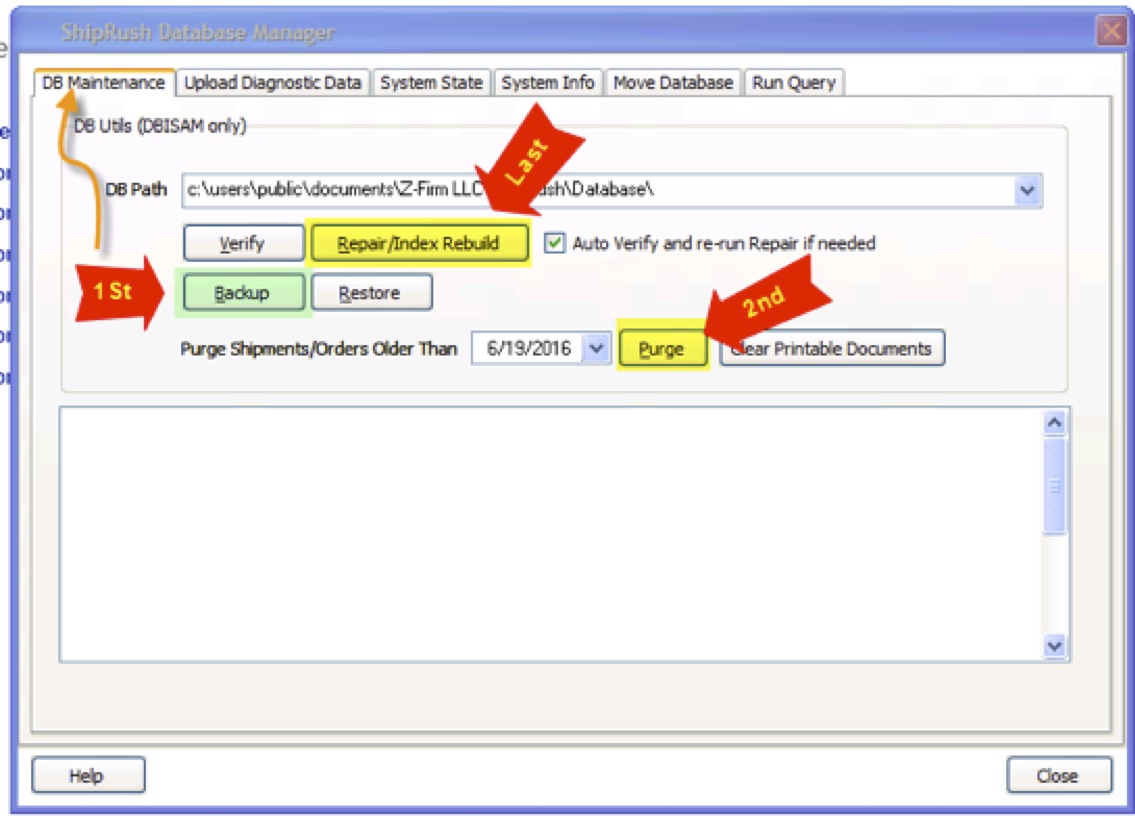Expand the DB Path dropdown arrow

1027,191
